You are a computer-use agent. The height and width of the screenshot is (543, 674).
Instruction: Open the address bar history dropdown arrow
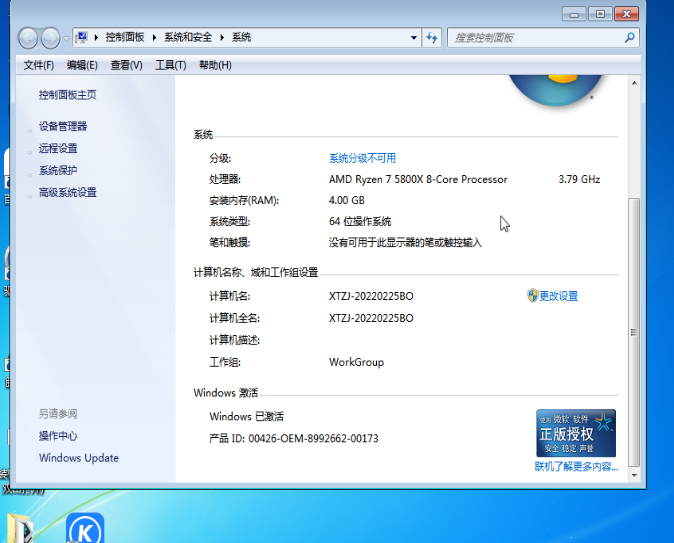(414, 38)
